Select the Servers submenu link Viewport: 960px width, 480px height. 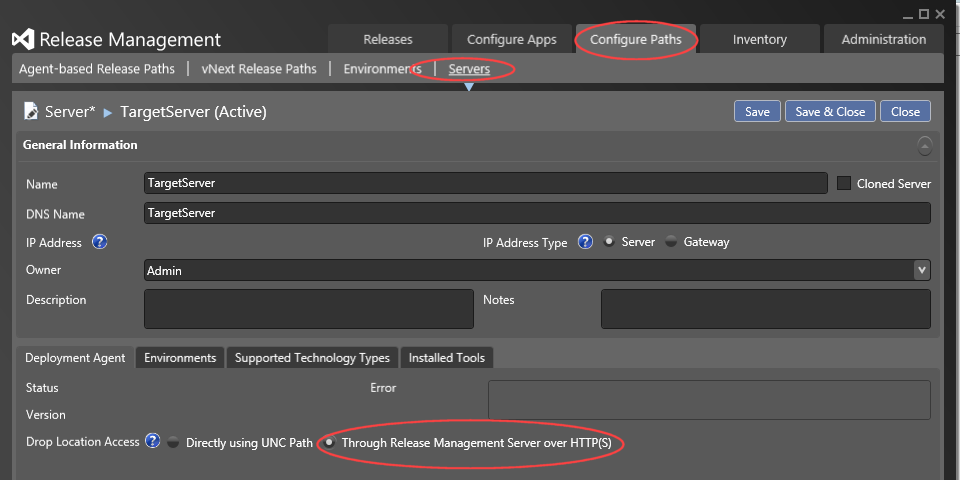[x=469, y=69]
